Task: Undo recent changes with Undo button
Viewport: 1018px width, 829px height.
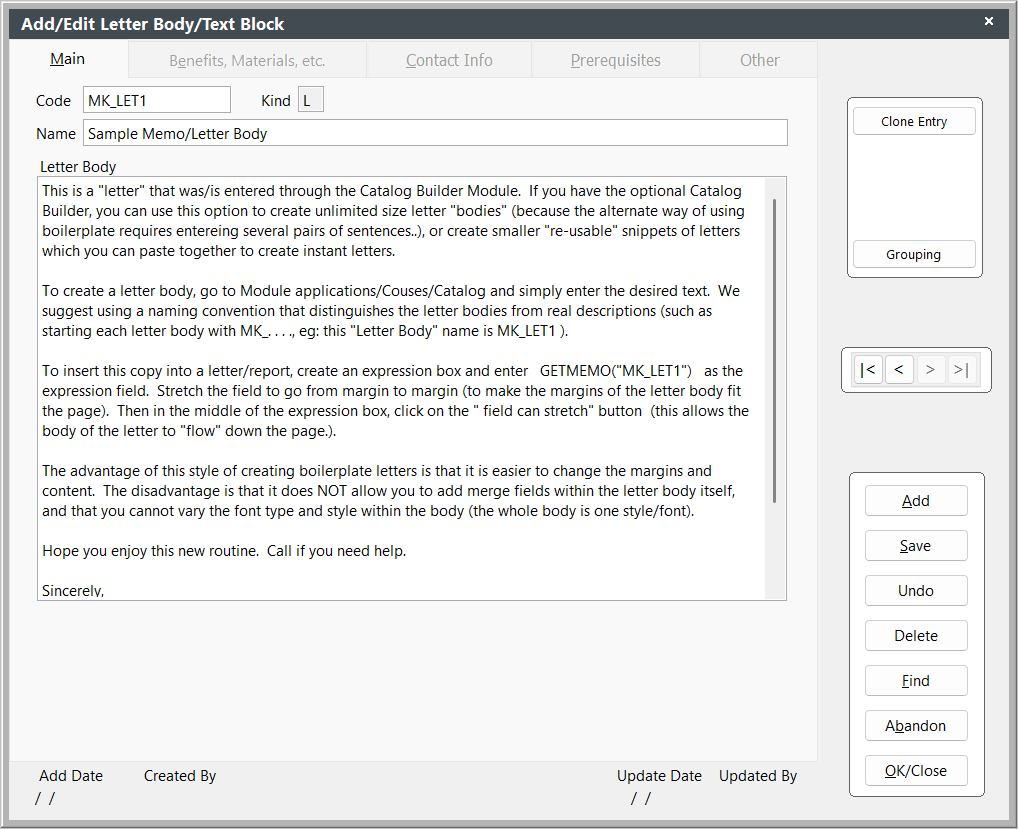Action: click(x=916, y=591)
